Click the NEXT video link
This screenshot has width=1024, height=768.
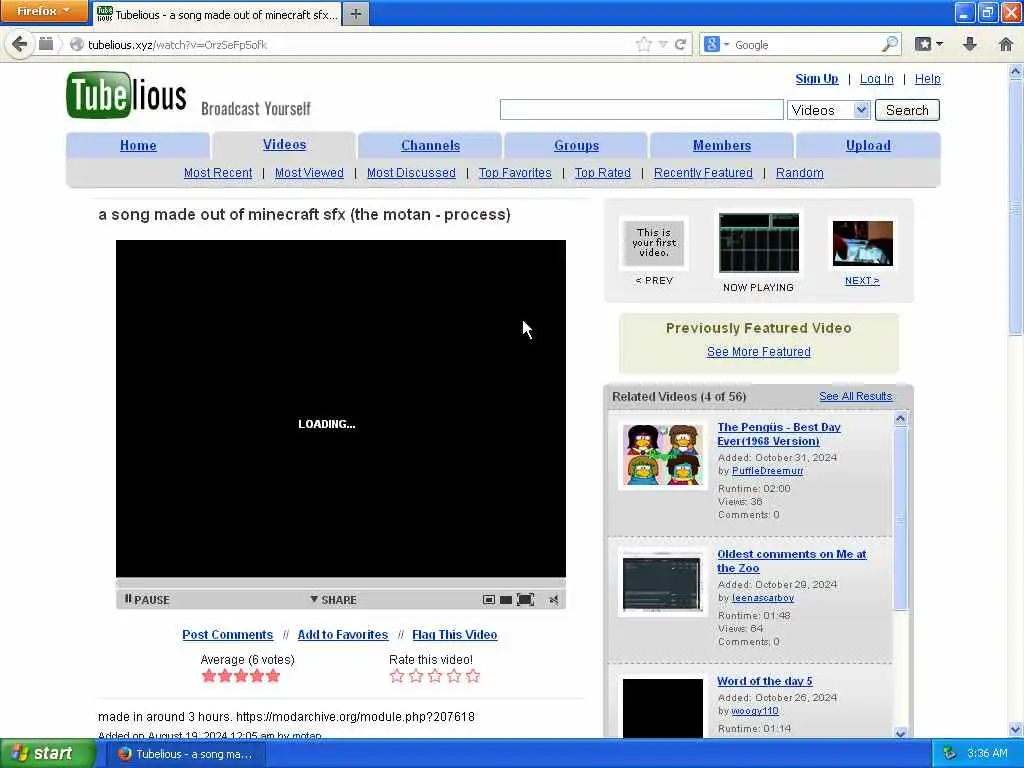[x=862, y=281]
